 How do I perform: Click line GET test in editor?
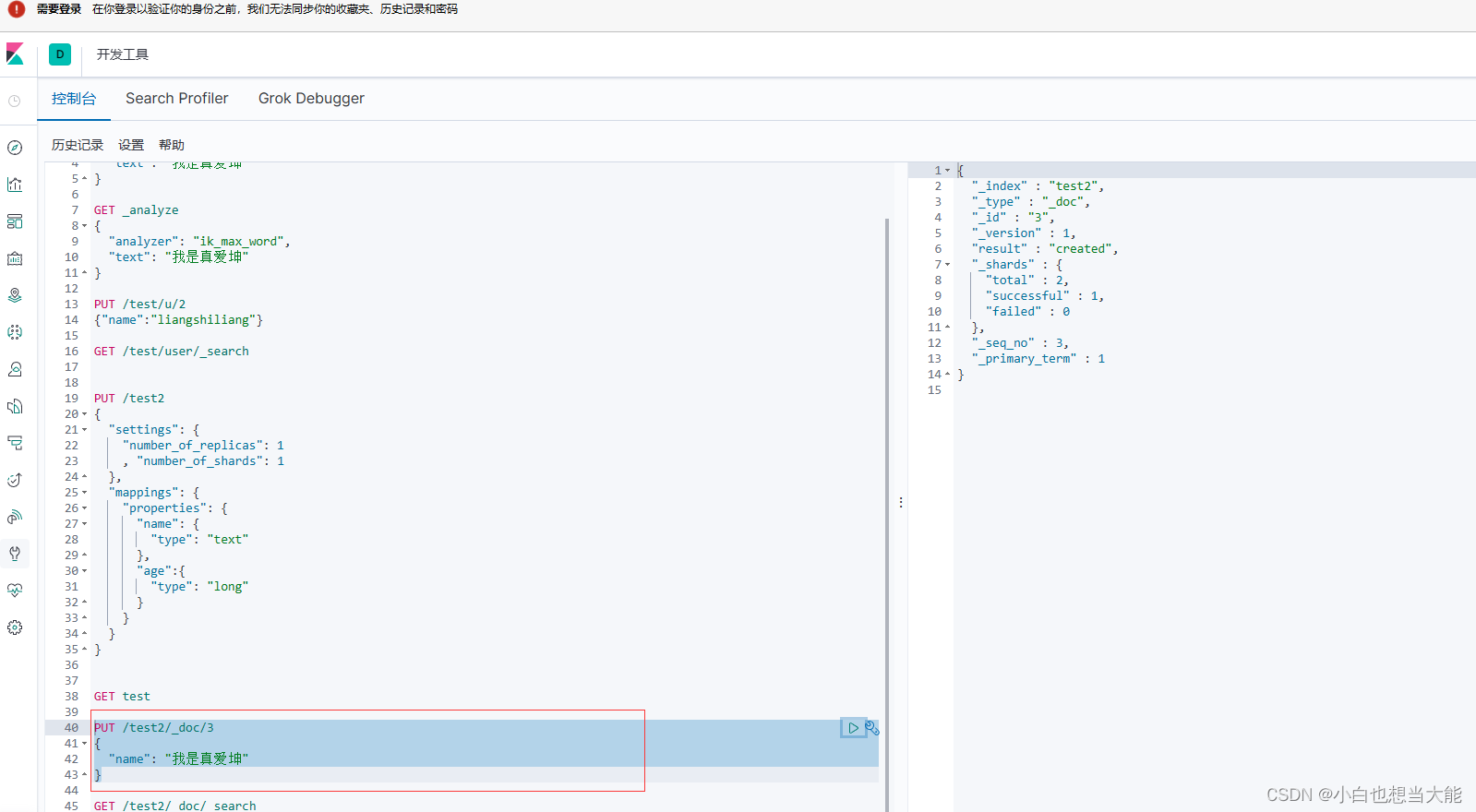pyautogui.click(x=122, y=697)
